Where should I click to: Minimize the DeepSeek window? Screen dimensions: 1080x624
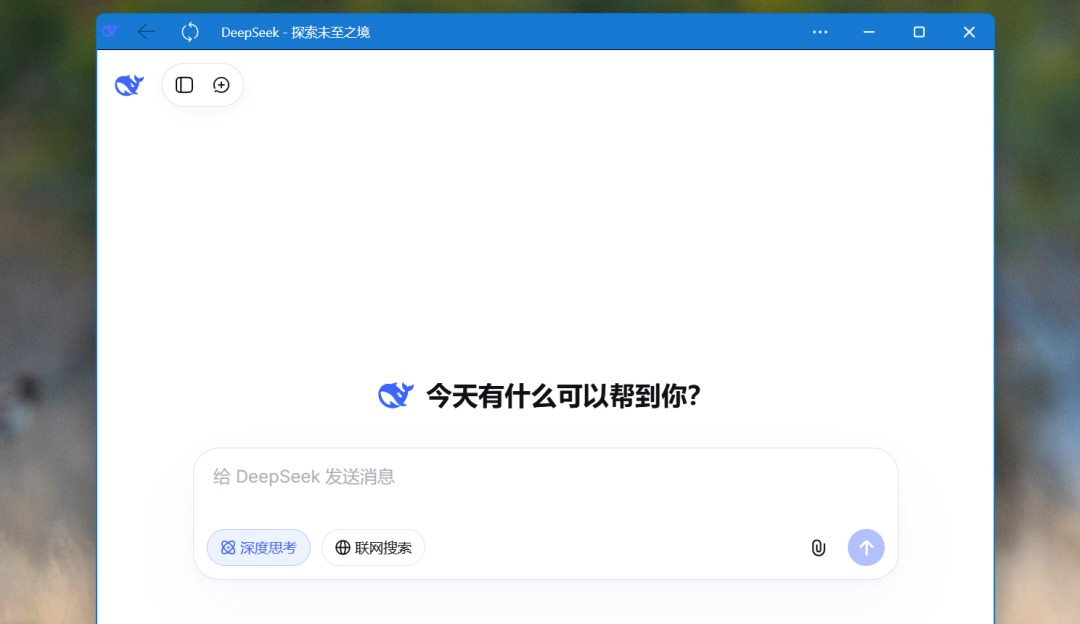click(x=868, y=31)
